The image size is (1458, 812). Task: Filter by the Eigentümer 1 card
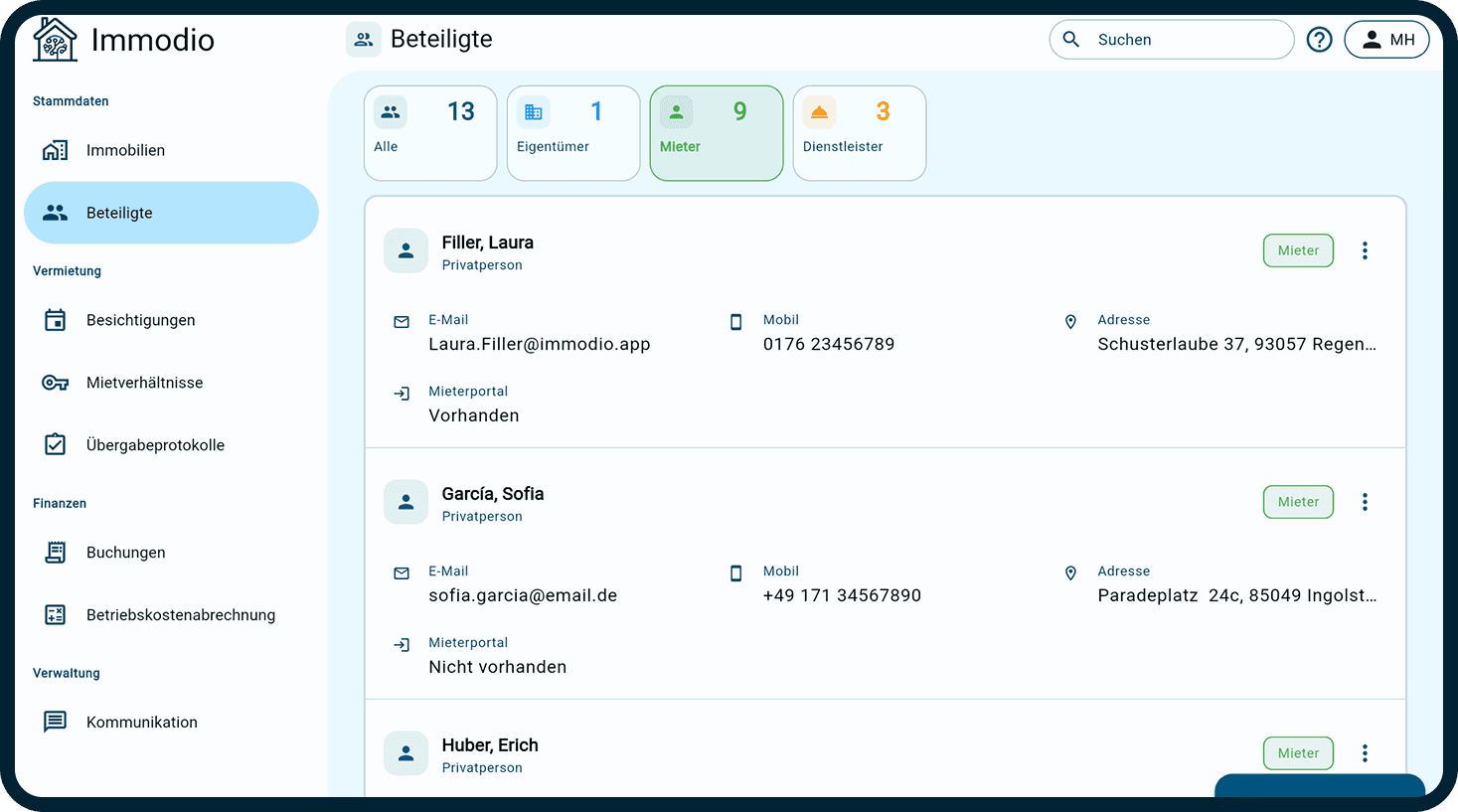pyautogui.click(x=573, y=133)
